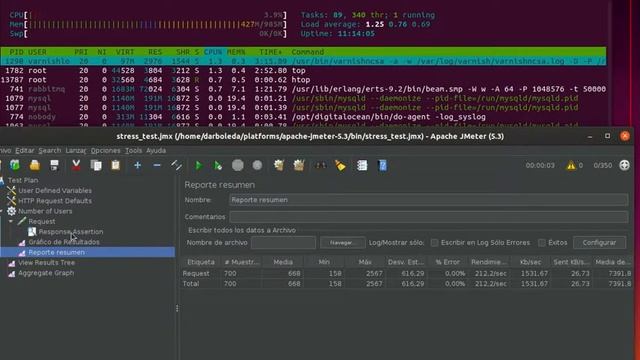Collapse the Number of Users tree node
This screenshot has height=360, width=640.
2,211
